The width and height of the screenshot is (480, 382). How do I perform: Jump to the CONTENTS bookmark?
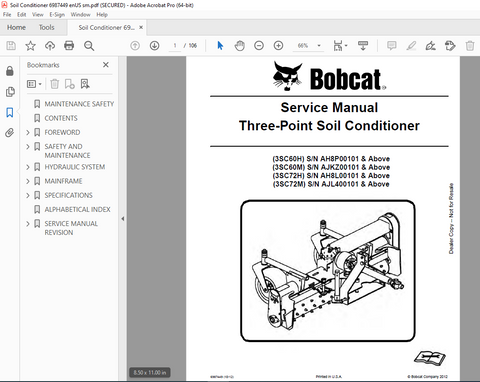pyautogui.click(x=61, y=118)
